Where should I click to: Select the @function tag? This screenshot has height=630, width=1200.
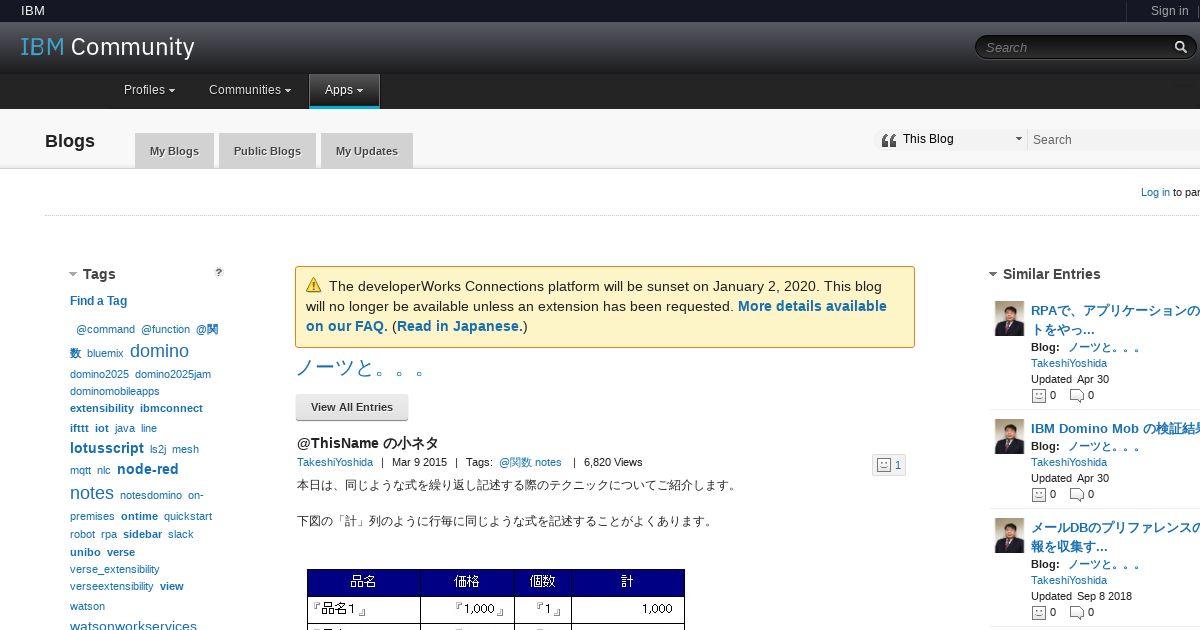165,329
